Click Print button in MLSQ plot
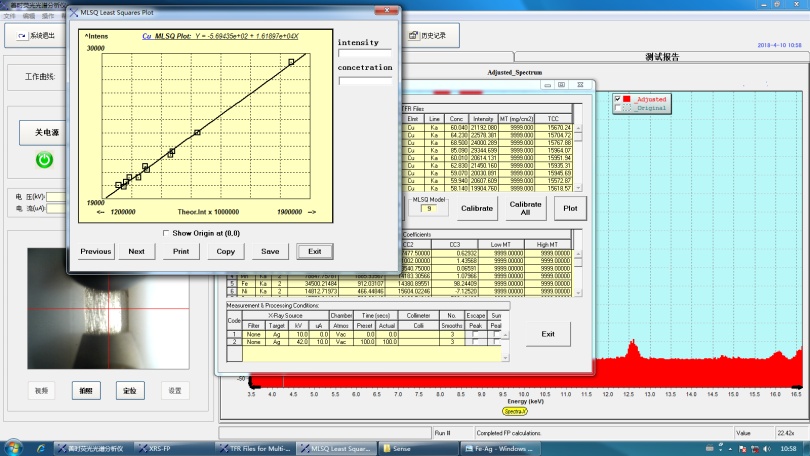 tap(181, 251)
